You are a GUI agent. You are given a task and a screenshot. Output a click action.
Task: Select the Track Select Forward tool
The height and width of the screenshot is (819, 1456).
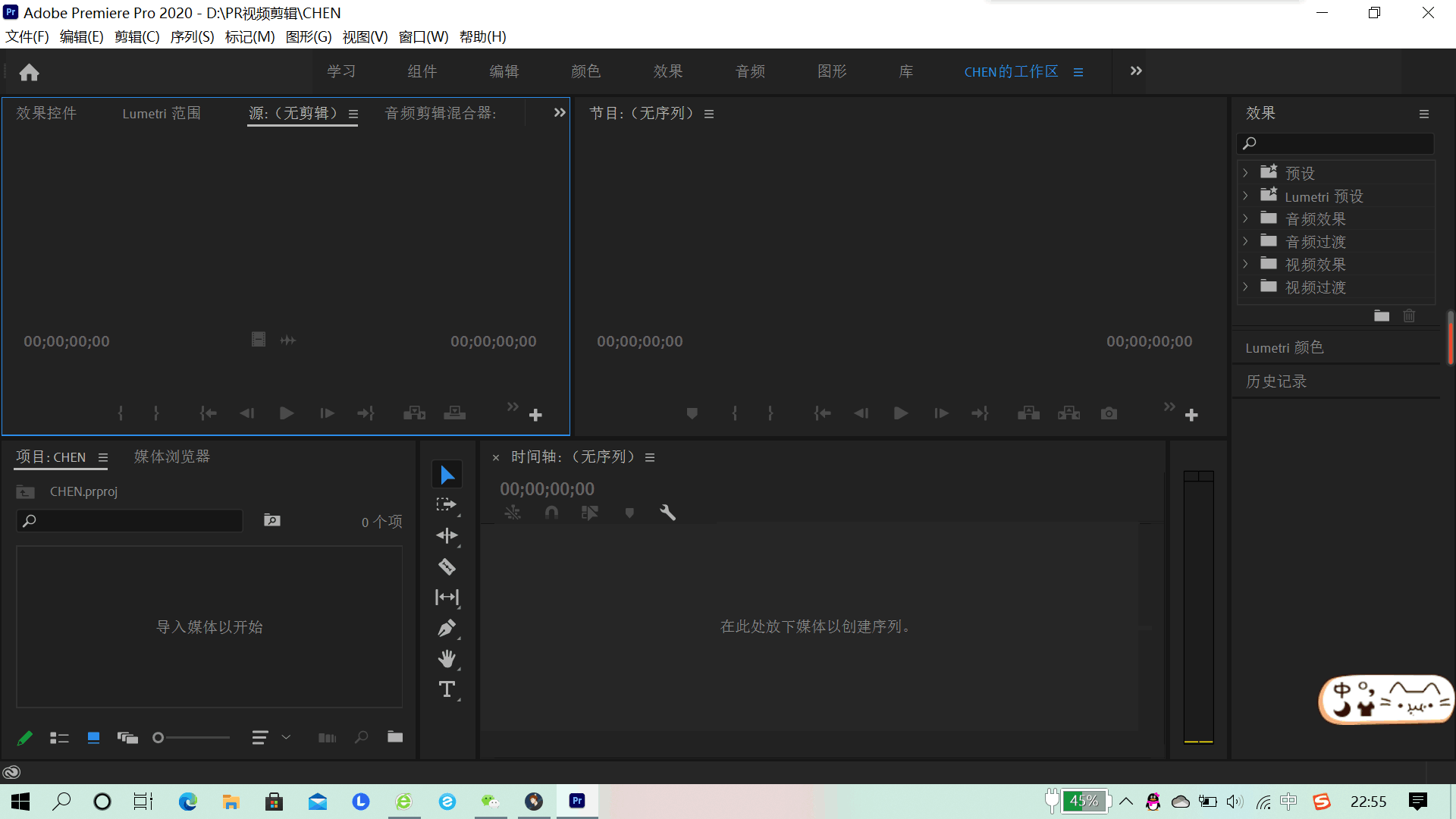(447, 505)
